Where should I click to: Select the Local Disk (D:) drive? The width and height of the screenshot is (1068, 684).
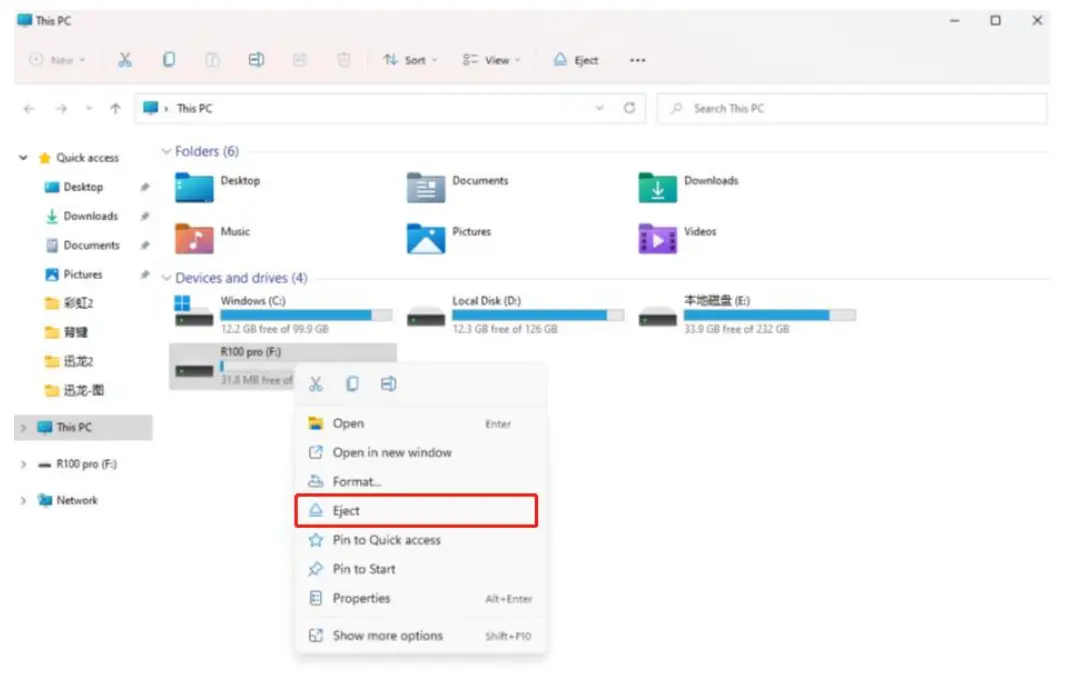[514, 315]
